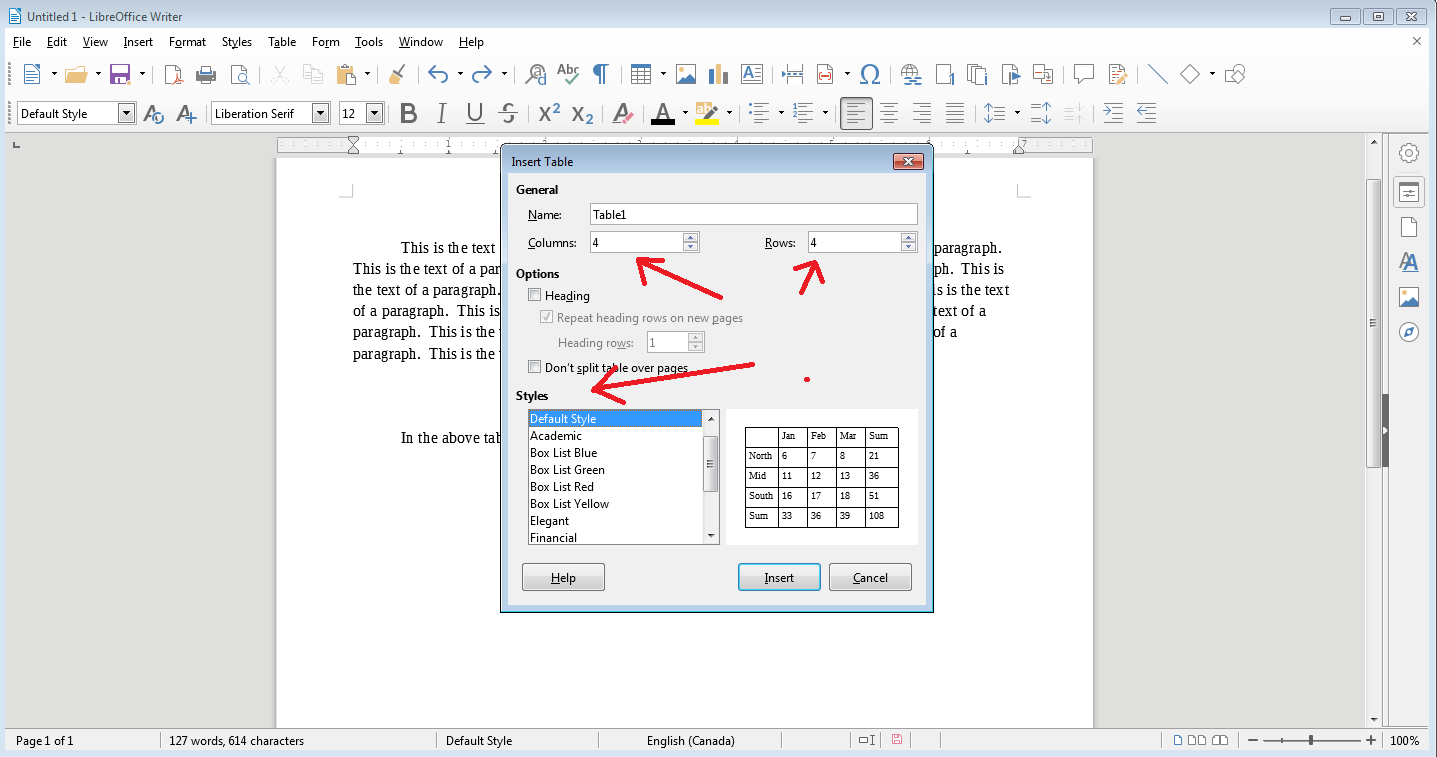Click the zoom slider in the status bar
This screenshot has width=1437, height=757.
(1312, 741)
